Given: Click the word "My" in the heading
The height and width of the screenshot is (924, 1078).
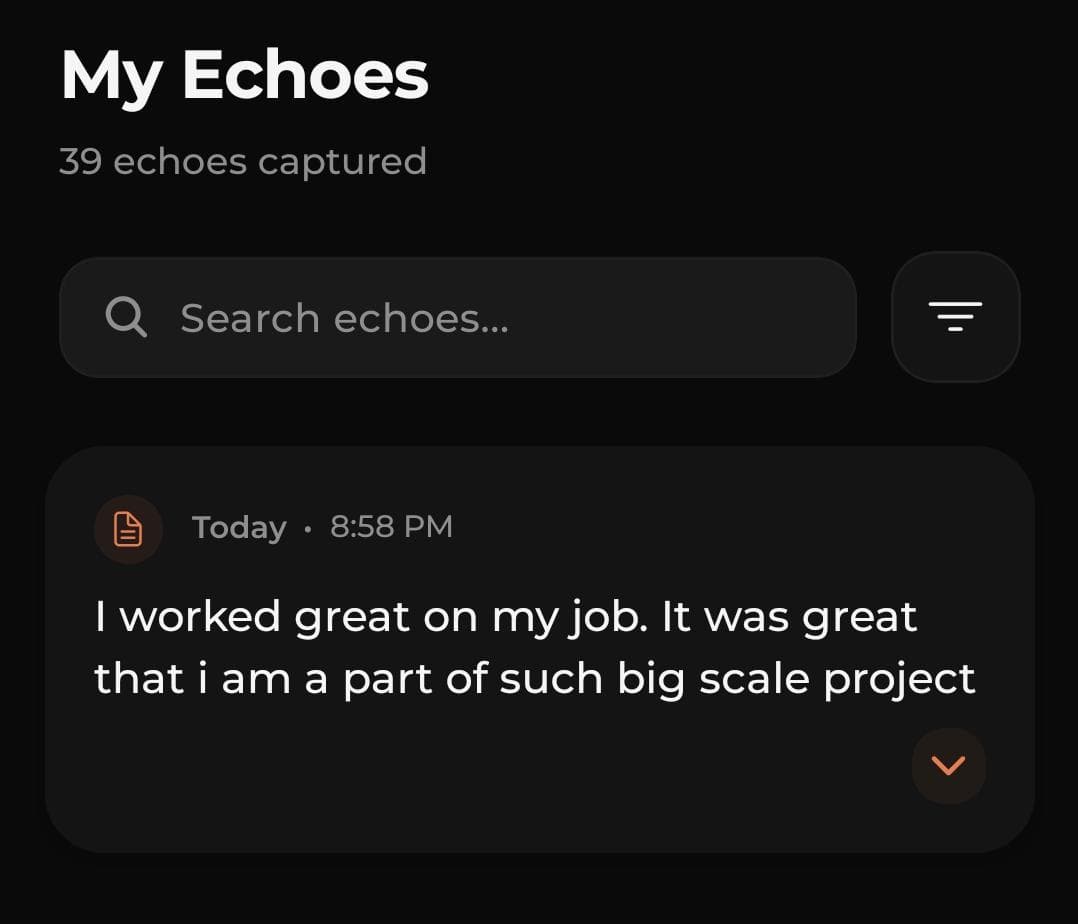Looking at the screenshot, I should click(x=110, y=78).
